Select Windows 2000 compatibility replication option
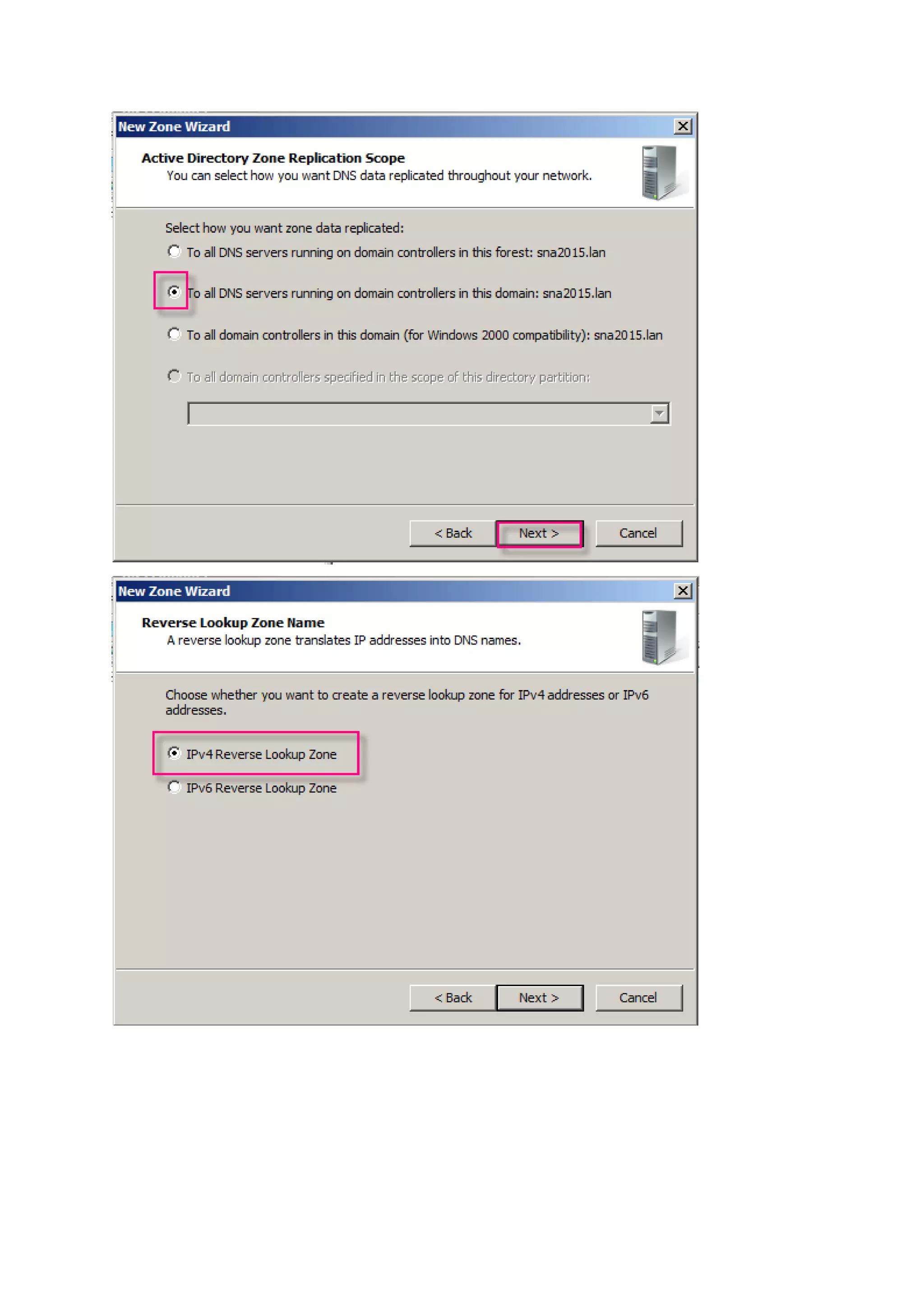Screen dimensions: 924x1307 [x=174, y=334]
